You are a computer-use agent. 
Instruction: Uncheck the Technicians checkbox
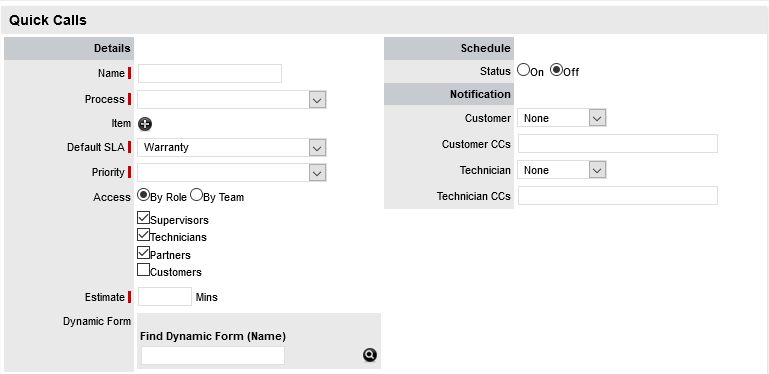143,235
